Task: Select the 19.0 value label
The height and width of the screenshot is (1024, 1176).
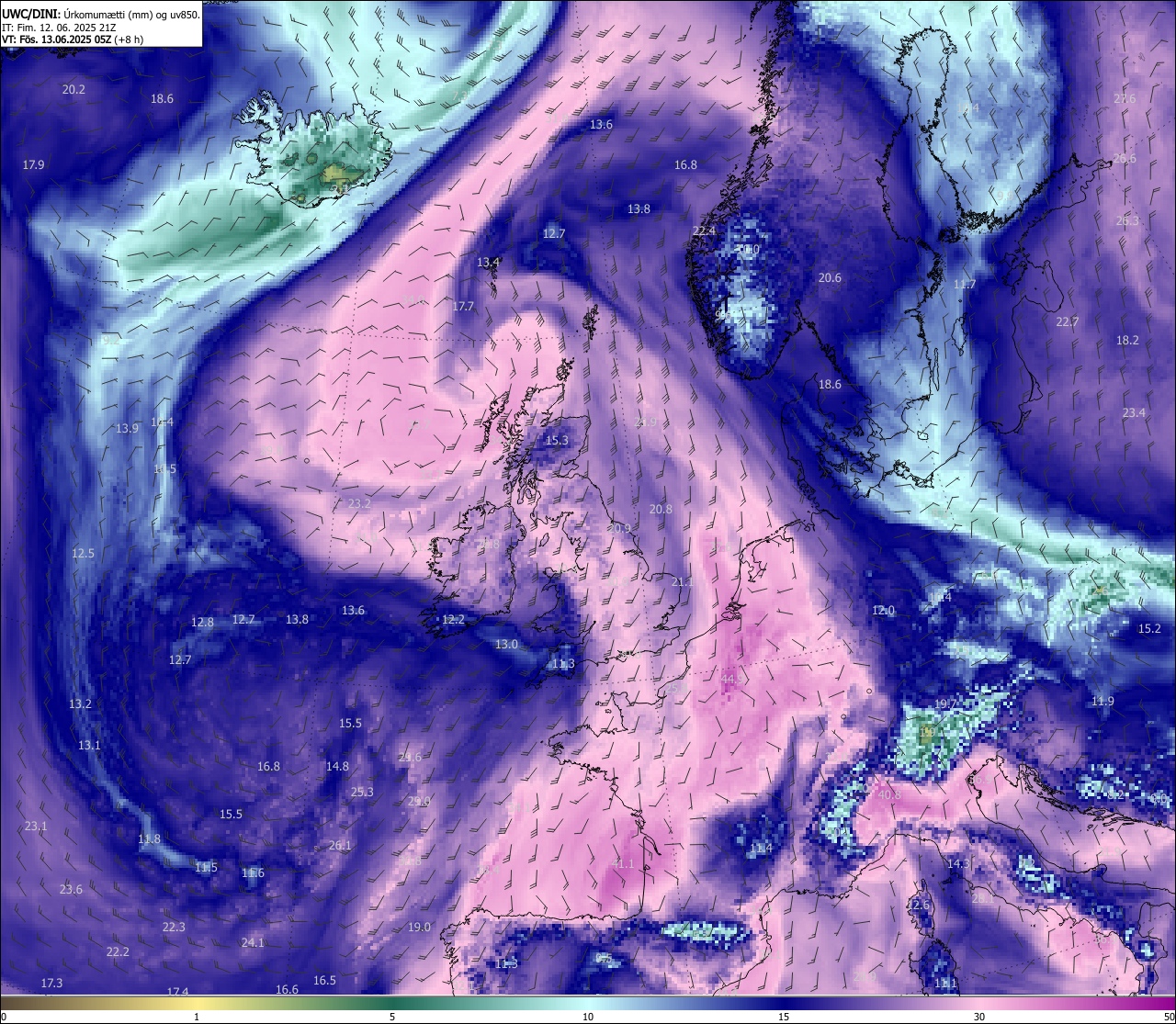Action: pos(419,927)
